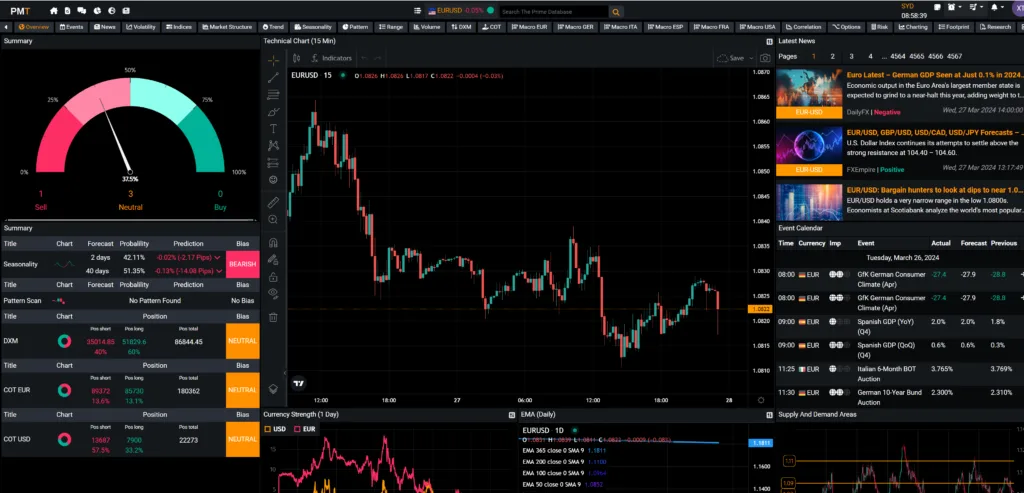Click the globe icon in the top bar
This screenshot has height=493, width=1024.
point(112,11)
